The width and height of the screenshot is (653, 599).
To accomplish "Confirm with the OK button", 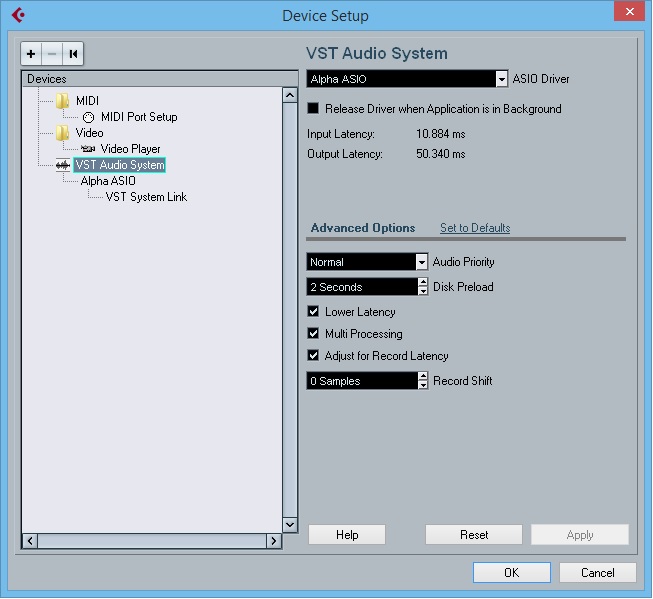I will [512, 572].
